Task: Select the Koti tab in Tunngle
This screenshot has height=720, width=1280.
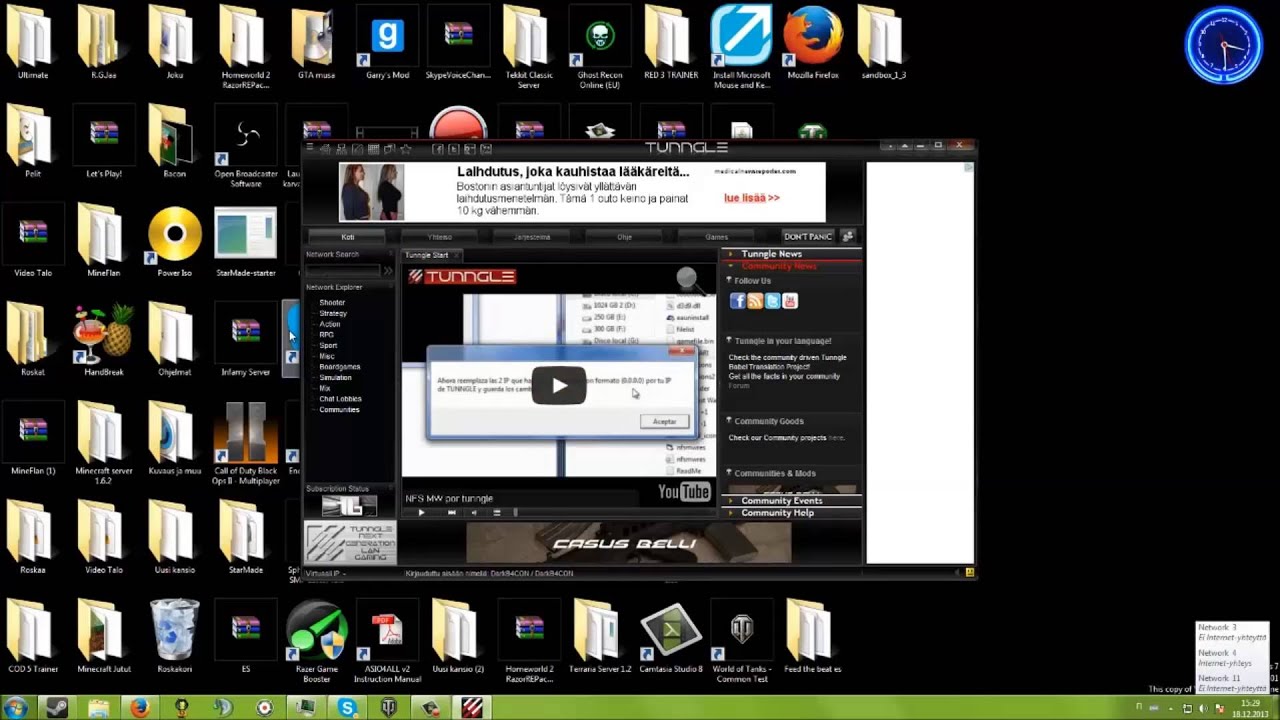Action: coord(348,237)
